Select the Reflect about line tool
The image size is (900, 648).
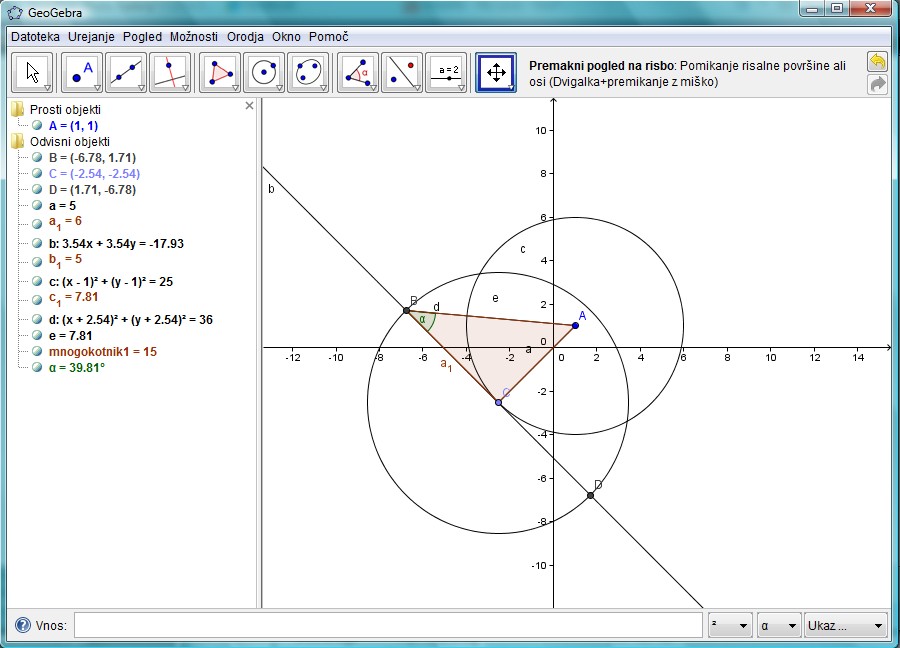[402, 73]
